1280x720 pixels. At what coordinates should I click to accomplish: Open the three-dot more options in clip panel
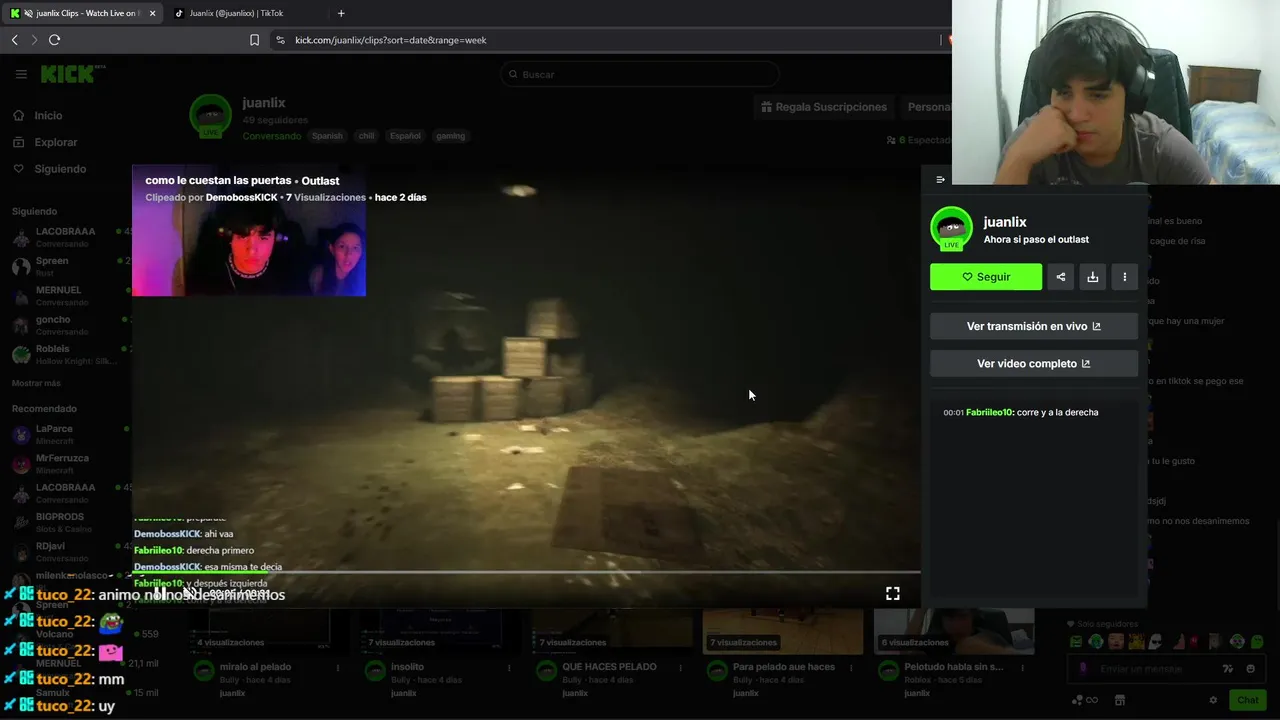click(1125, 277)
